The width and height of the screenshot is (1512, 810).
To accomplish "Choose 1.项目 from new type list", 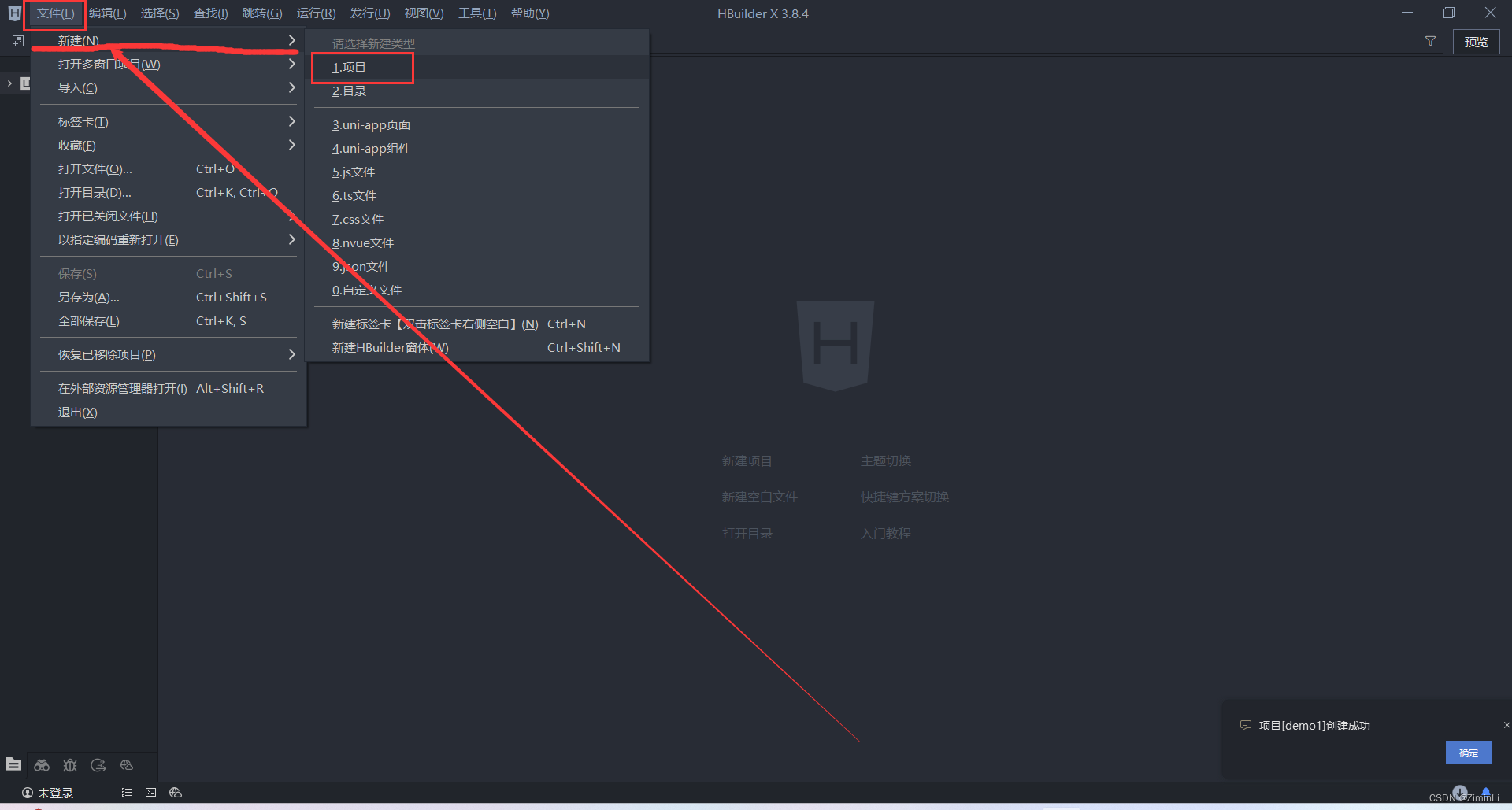I will pos(476,67).
